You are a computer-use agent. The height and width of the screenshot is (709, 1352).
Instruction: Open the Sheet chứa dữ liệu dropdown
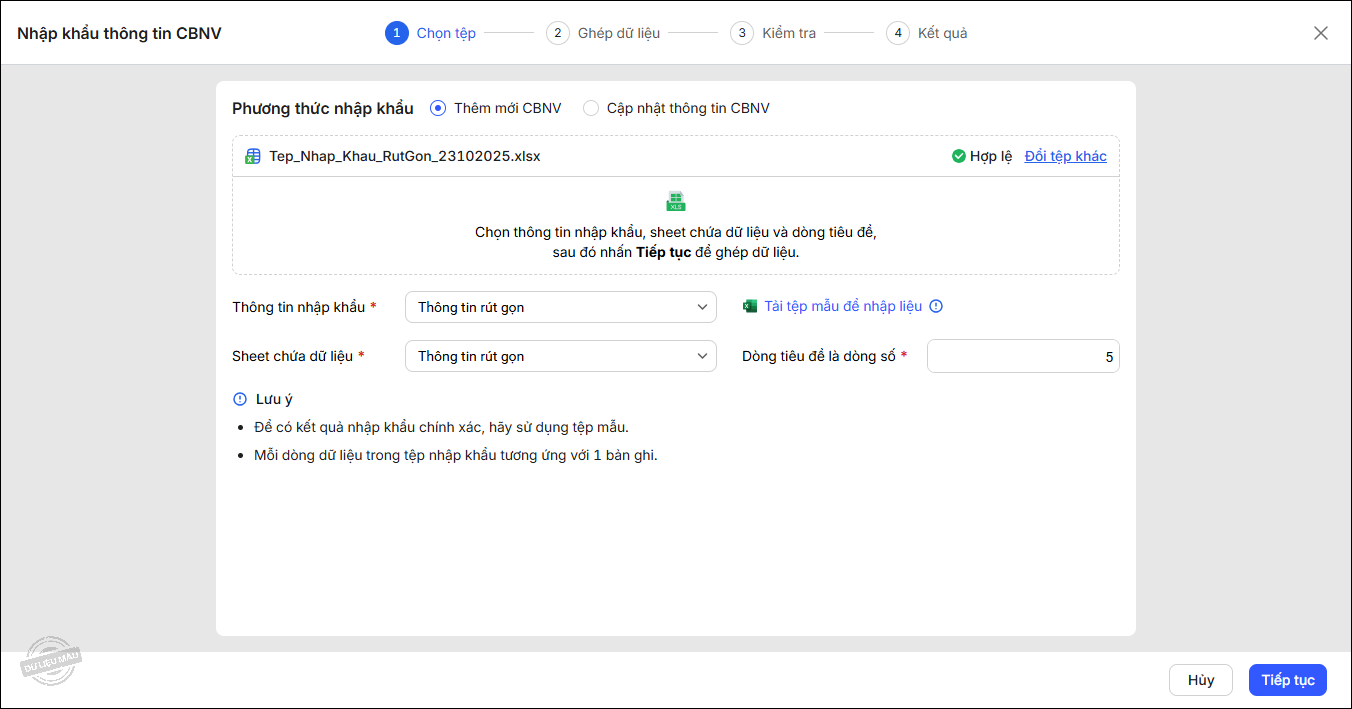click(560, 356)
